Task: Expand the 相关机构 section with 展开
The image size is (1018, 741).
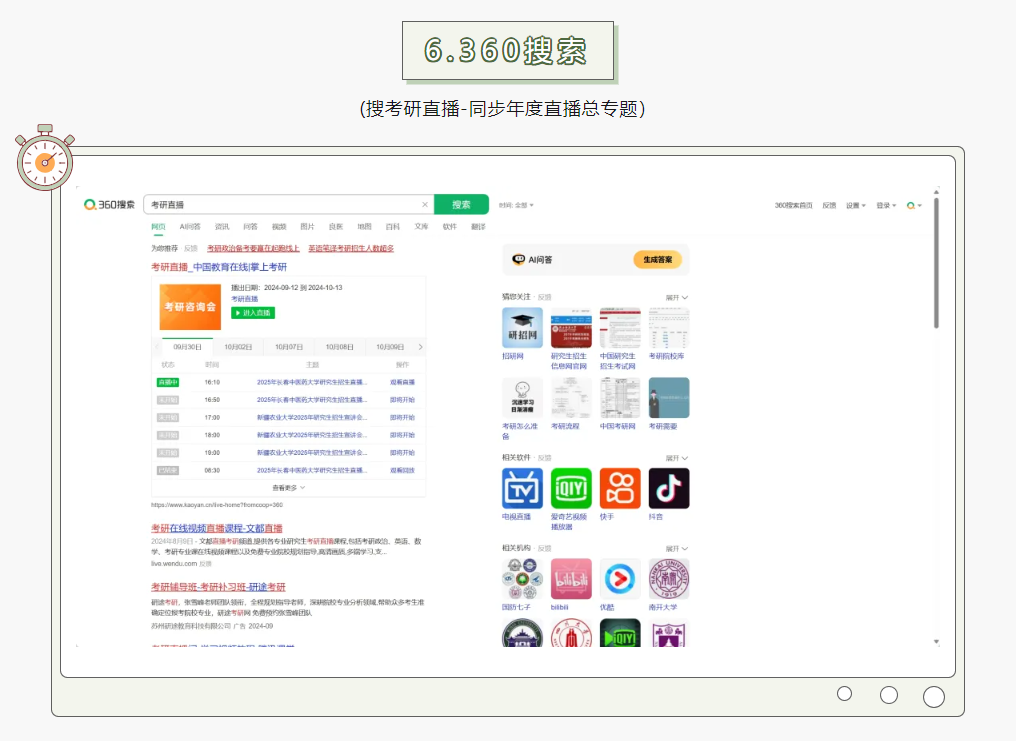Action: [x=677, y=549]
